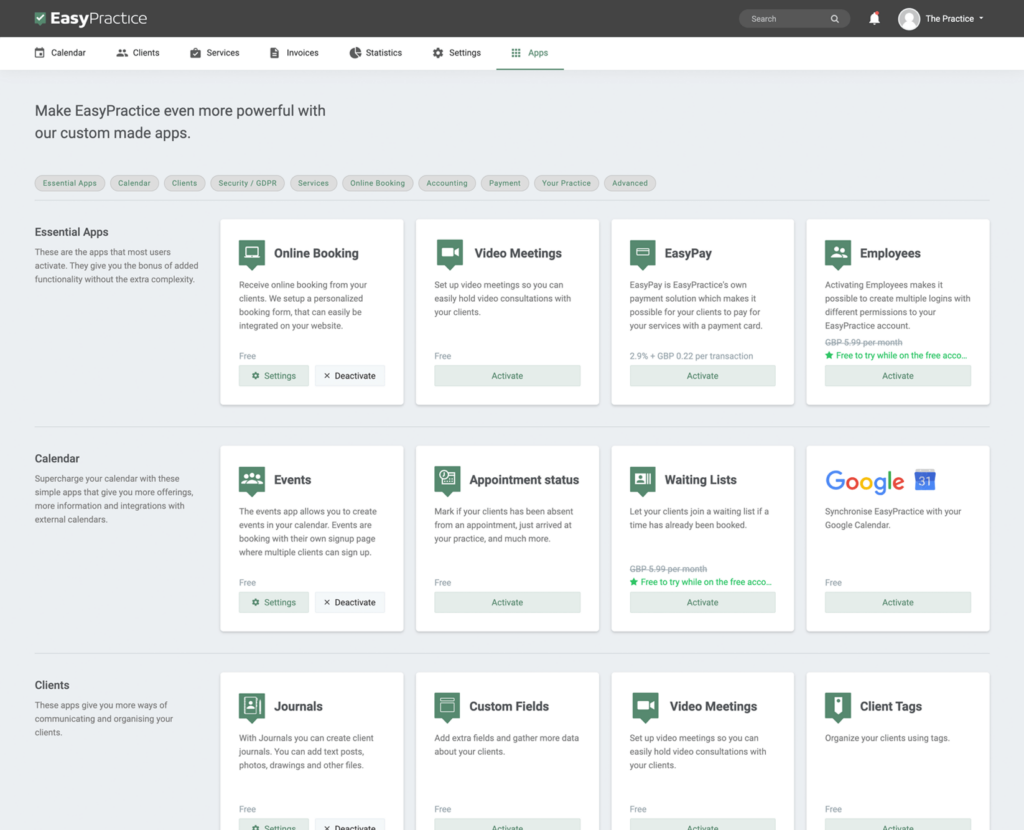The height and width of the screenshot is (830, 1024).
Task: Click Waiting Lists 'Free to try' offer text
Action: (x=706, y=582)
